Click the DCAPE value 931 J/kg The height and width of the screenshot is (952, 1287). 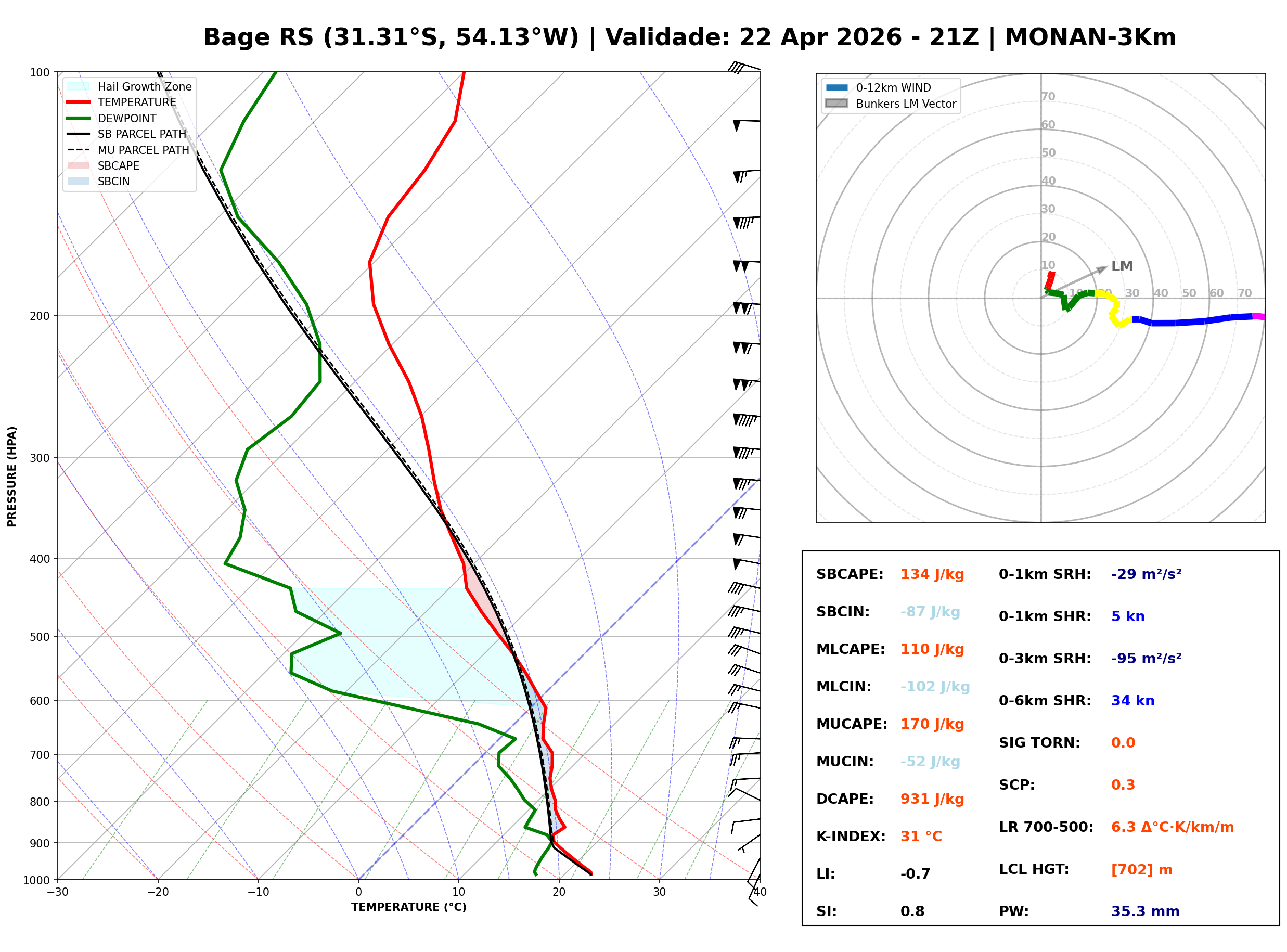933,800
